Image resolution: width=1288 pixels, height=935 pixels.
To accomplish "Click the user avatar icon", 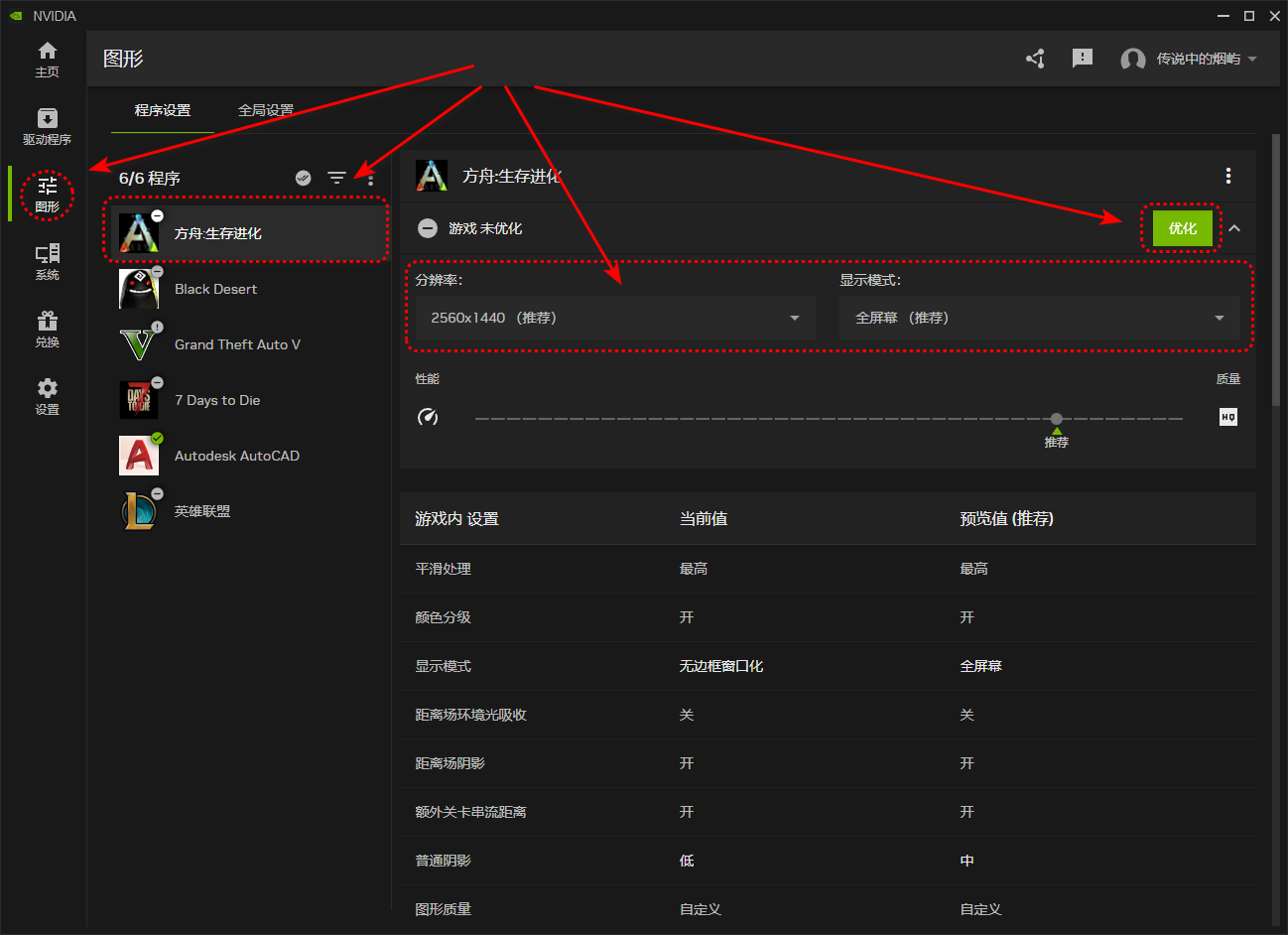I will (1132, 60).
